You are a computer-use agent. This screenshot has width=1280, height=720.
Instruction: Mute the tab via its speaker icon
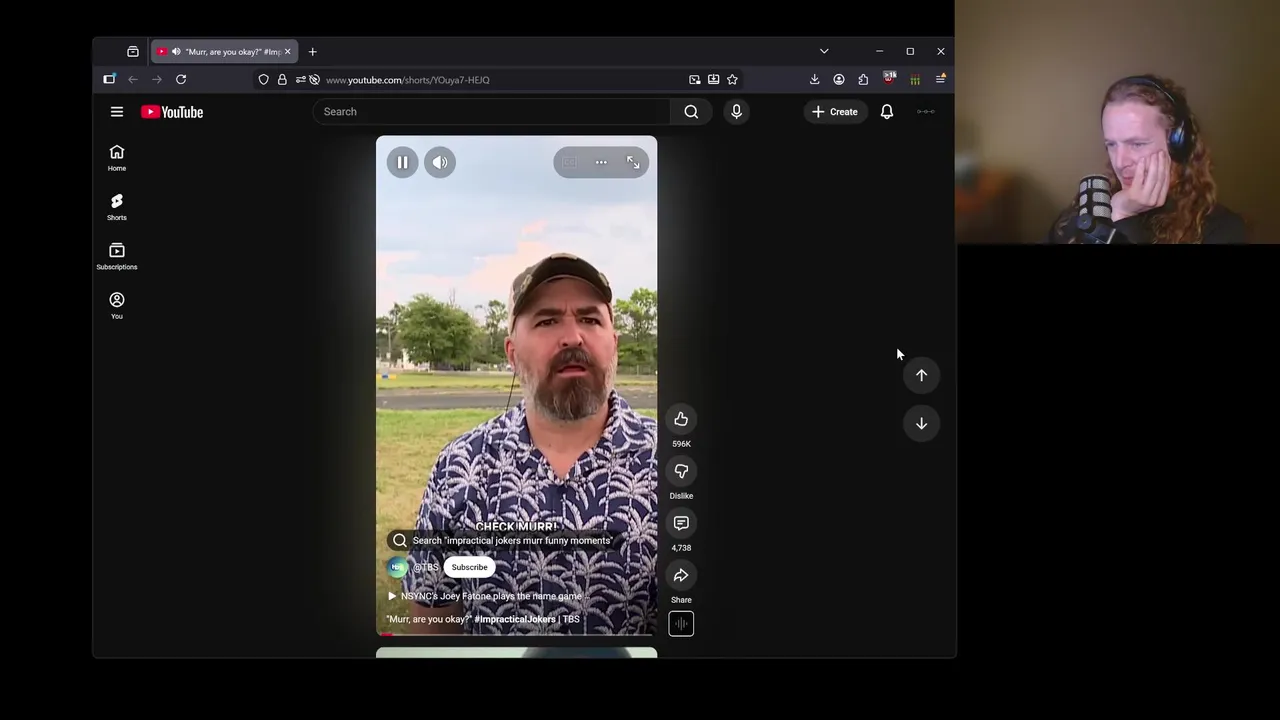[x=176, y=52]
